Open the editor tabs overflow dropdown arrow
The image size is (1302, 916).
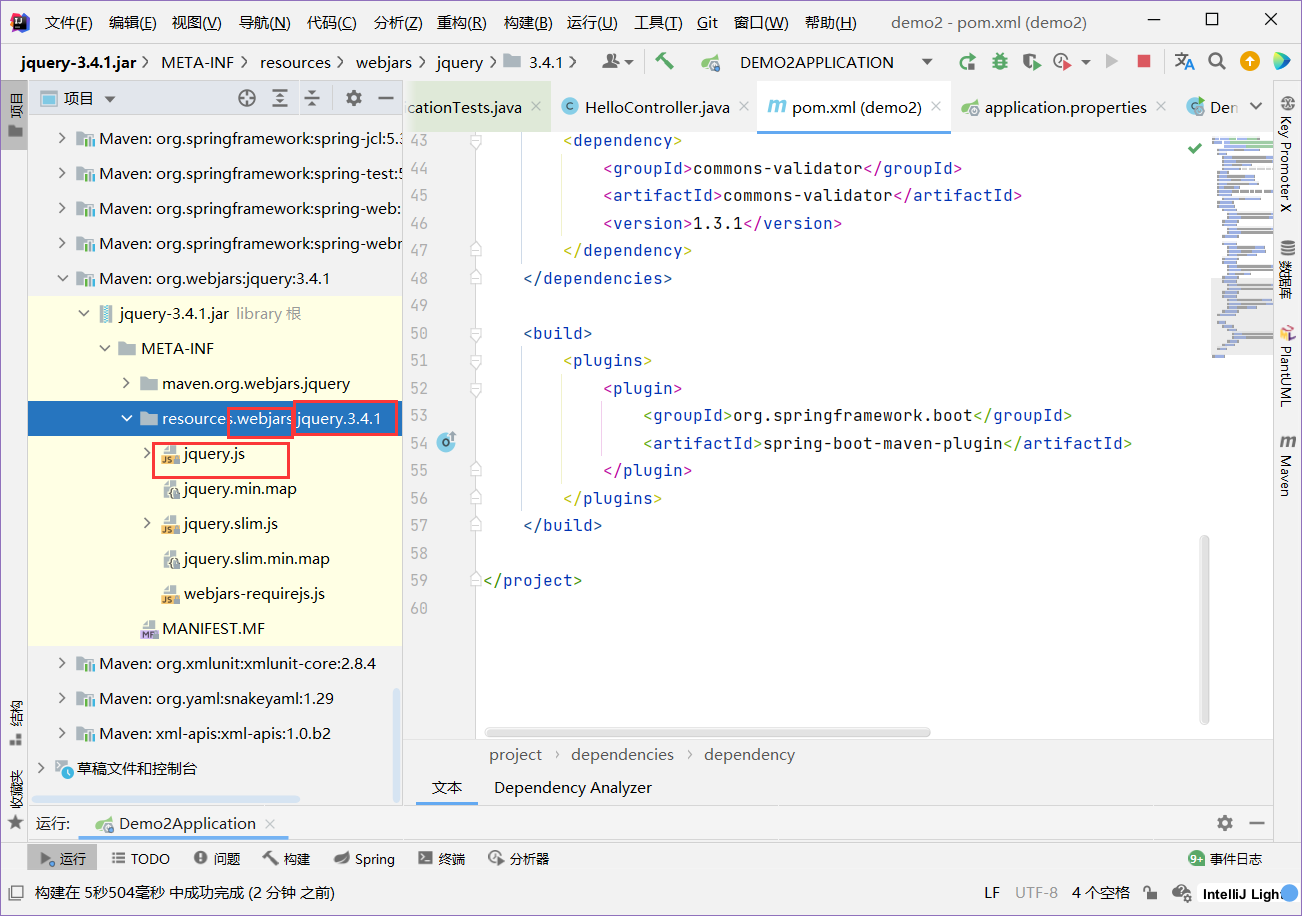1258,107
